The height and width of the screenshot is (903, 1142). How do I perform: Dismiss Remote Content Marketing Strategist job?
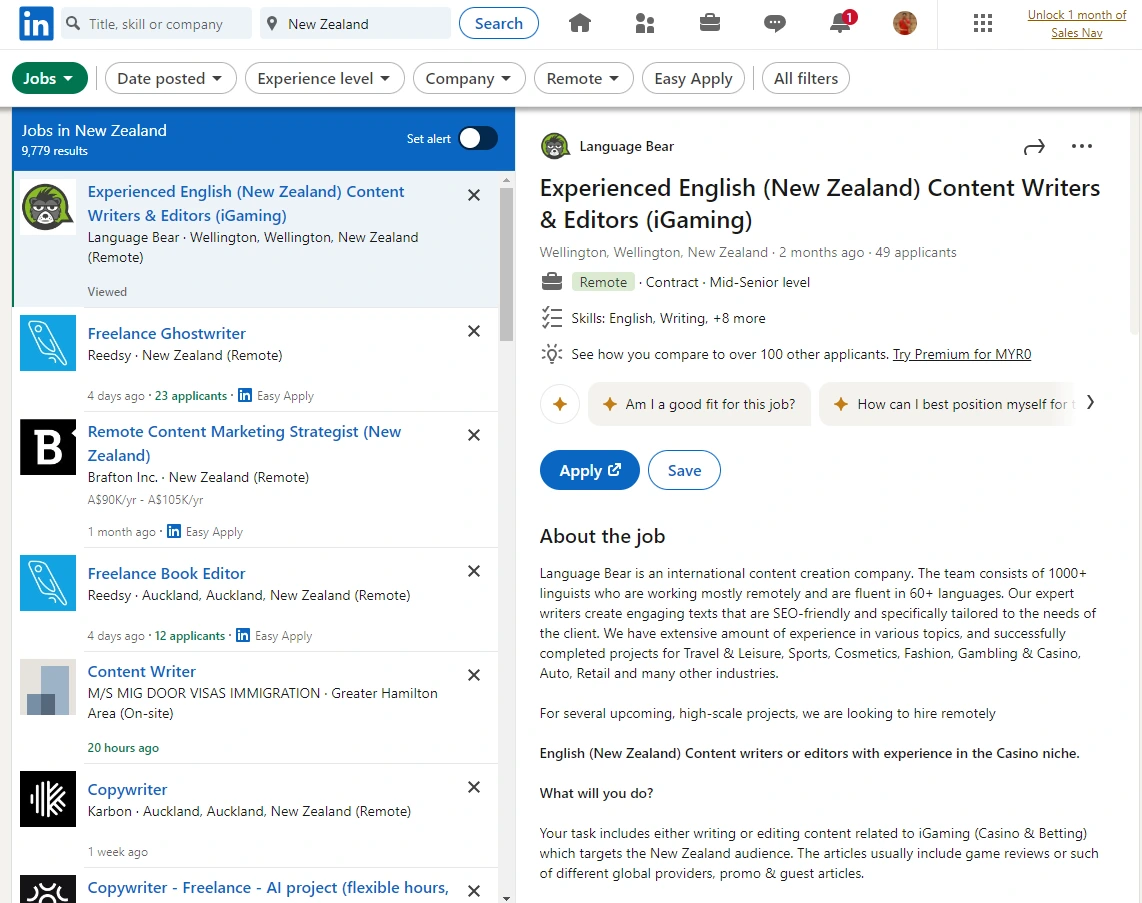tap(474, 435)
